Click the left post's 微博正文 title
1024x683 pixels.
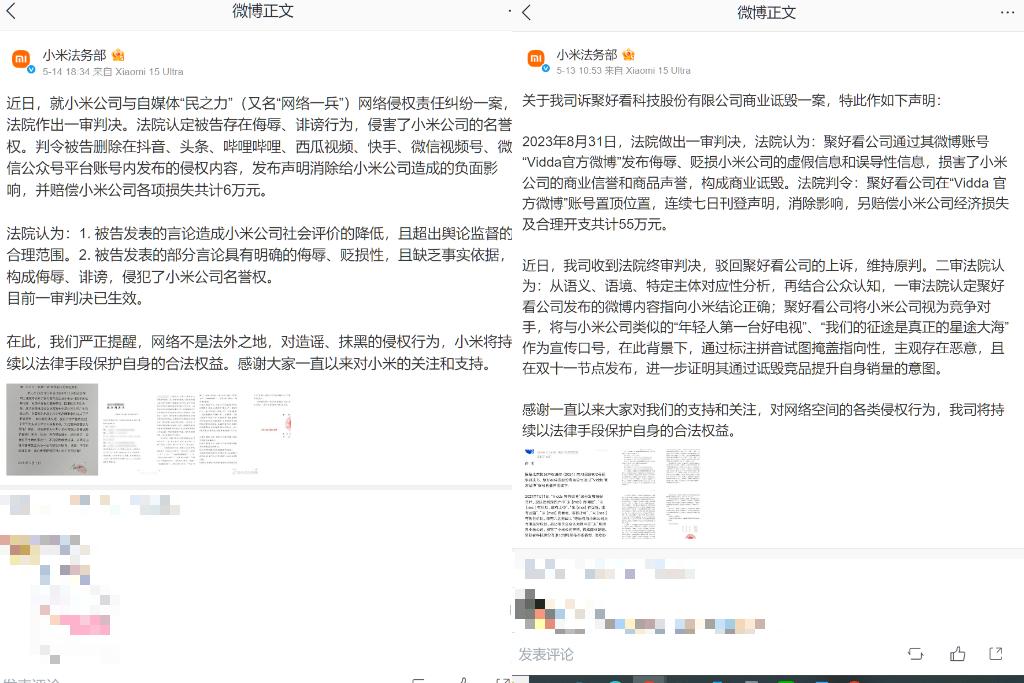click(263, 11)
